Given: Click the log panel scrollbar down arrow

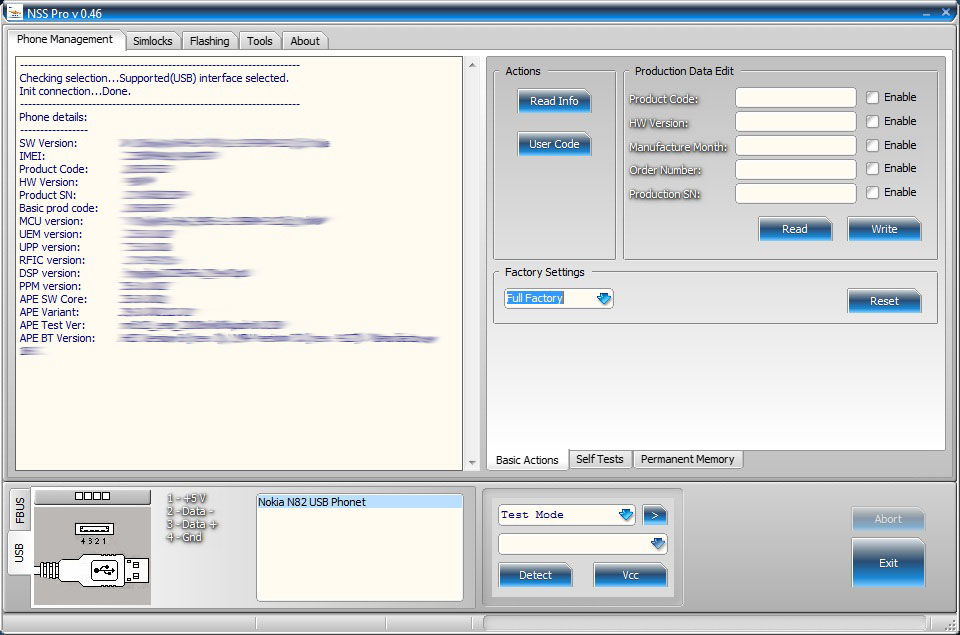Looking at the screenshot, I should [x=471, y=461].
